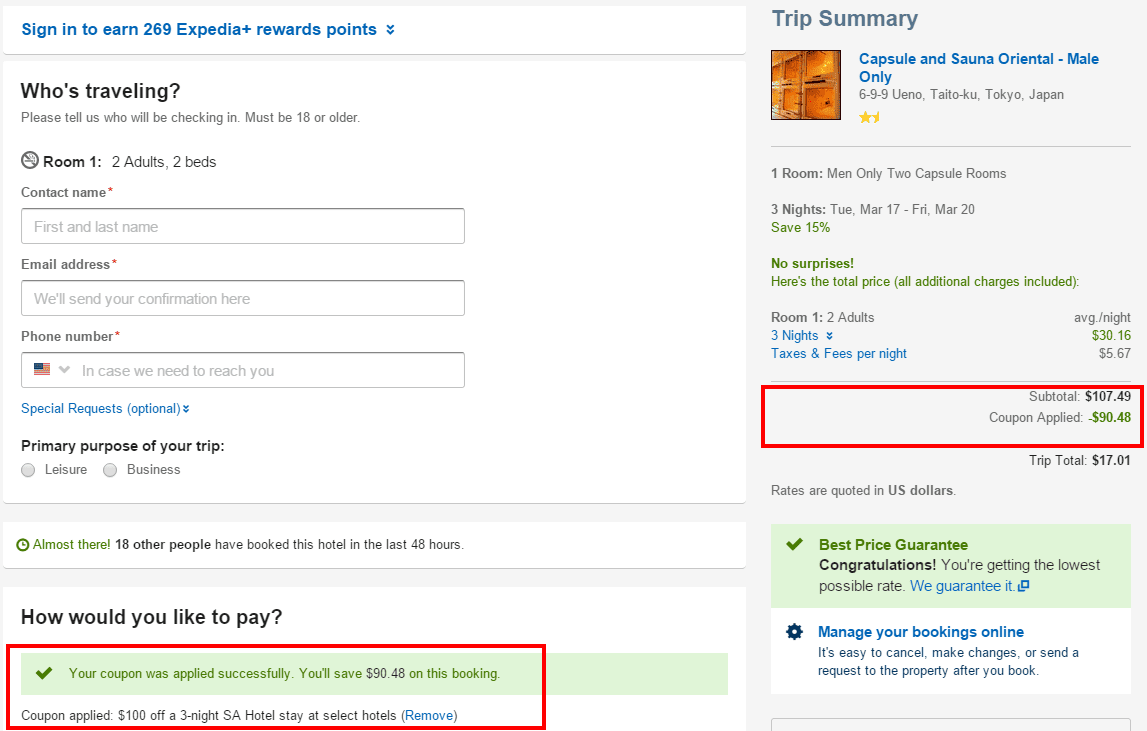
Task: Click the hotel star rating icon
Action: pos(869,117)
